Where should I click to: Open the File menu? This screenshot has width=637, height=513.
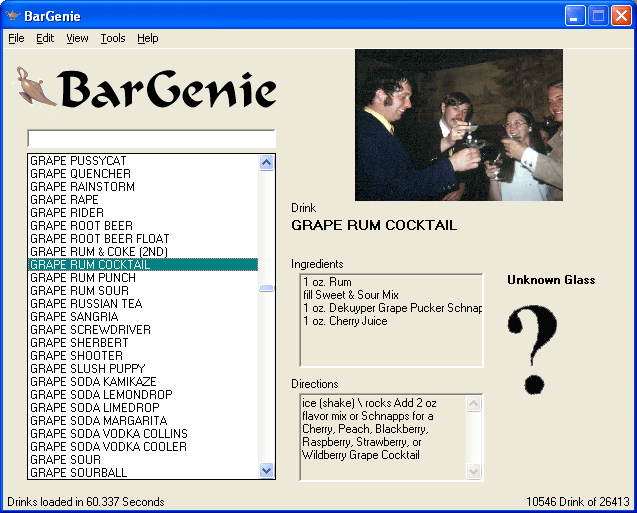coord(16,38)
